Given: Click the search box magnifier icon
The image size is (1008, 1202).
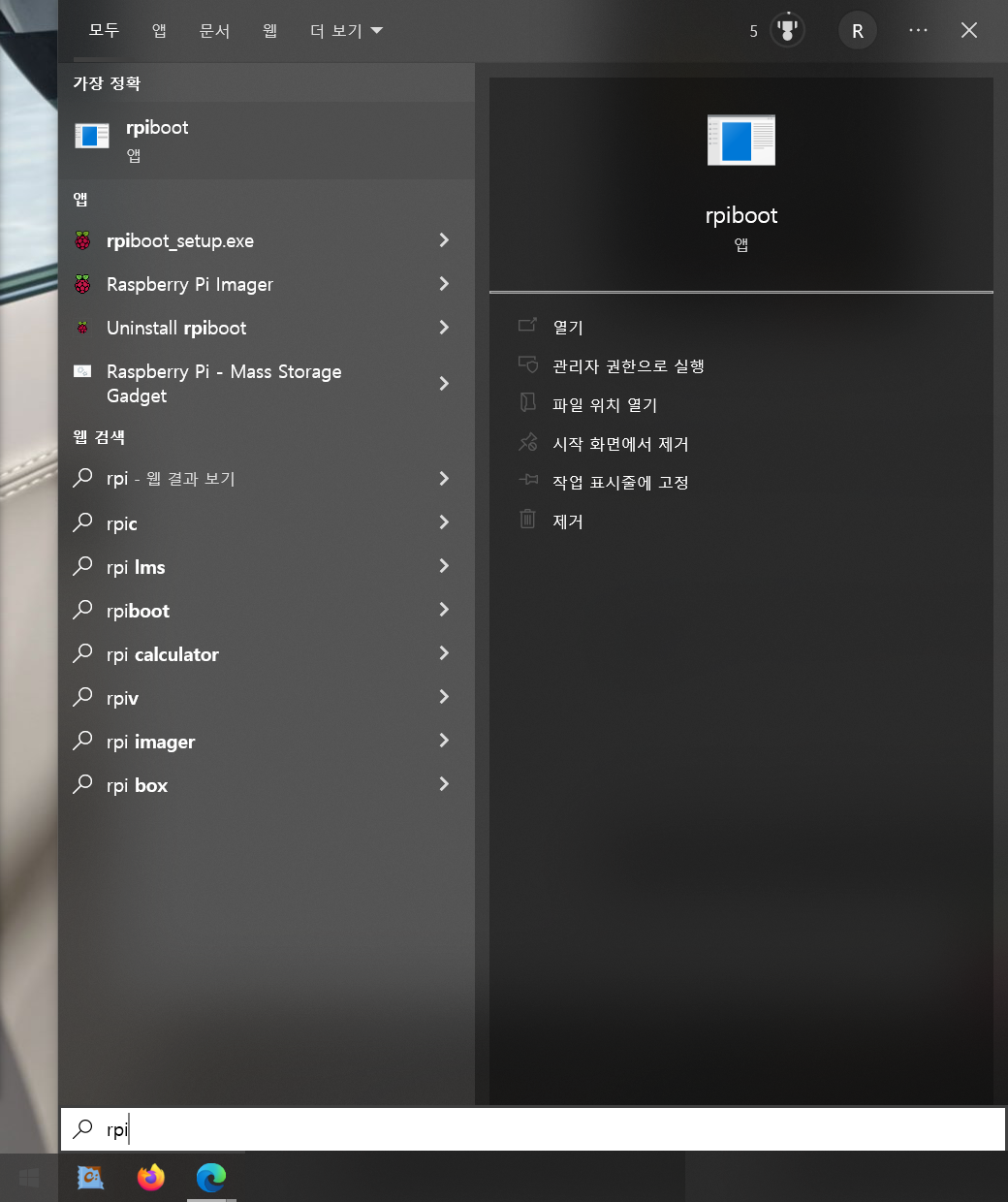Looking at the screenshot, I should tap(83, 1128).
